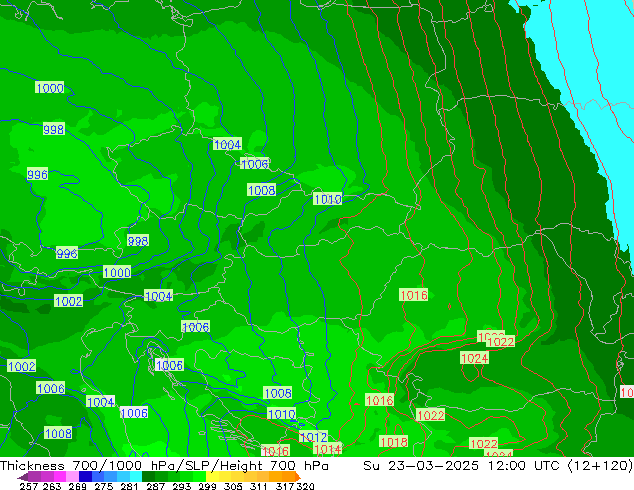The width and height of the screenshot is (634, 490).
Task: Click the orange arrow end of the legend
Action: [x=298, y=477]
